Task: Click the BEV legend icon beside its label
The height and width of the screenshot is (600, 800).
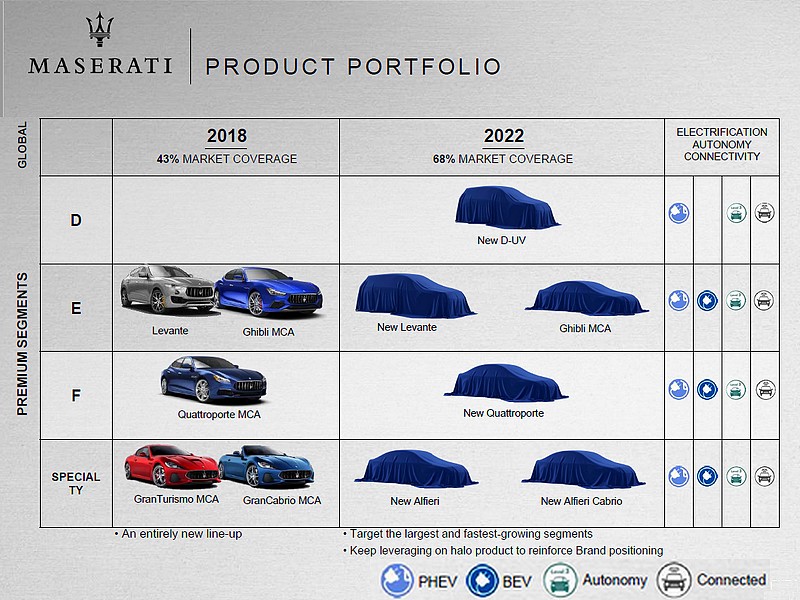Action: tap(482, 581)
